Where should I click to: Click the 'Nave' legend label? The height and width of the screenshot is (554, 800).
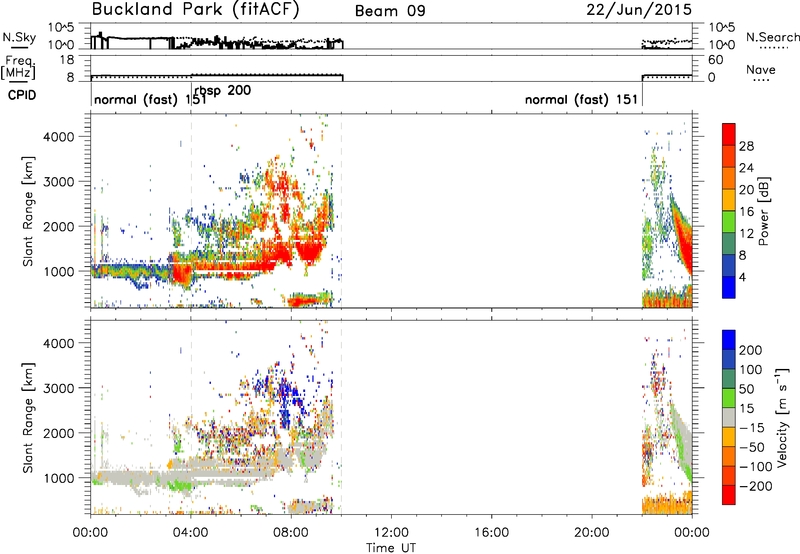pos(761,69)
